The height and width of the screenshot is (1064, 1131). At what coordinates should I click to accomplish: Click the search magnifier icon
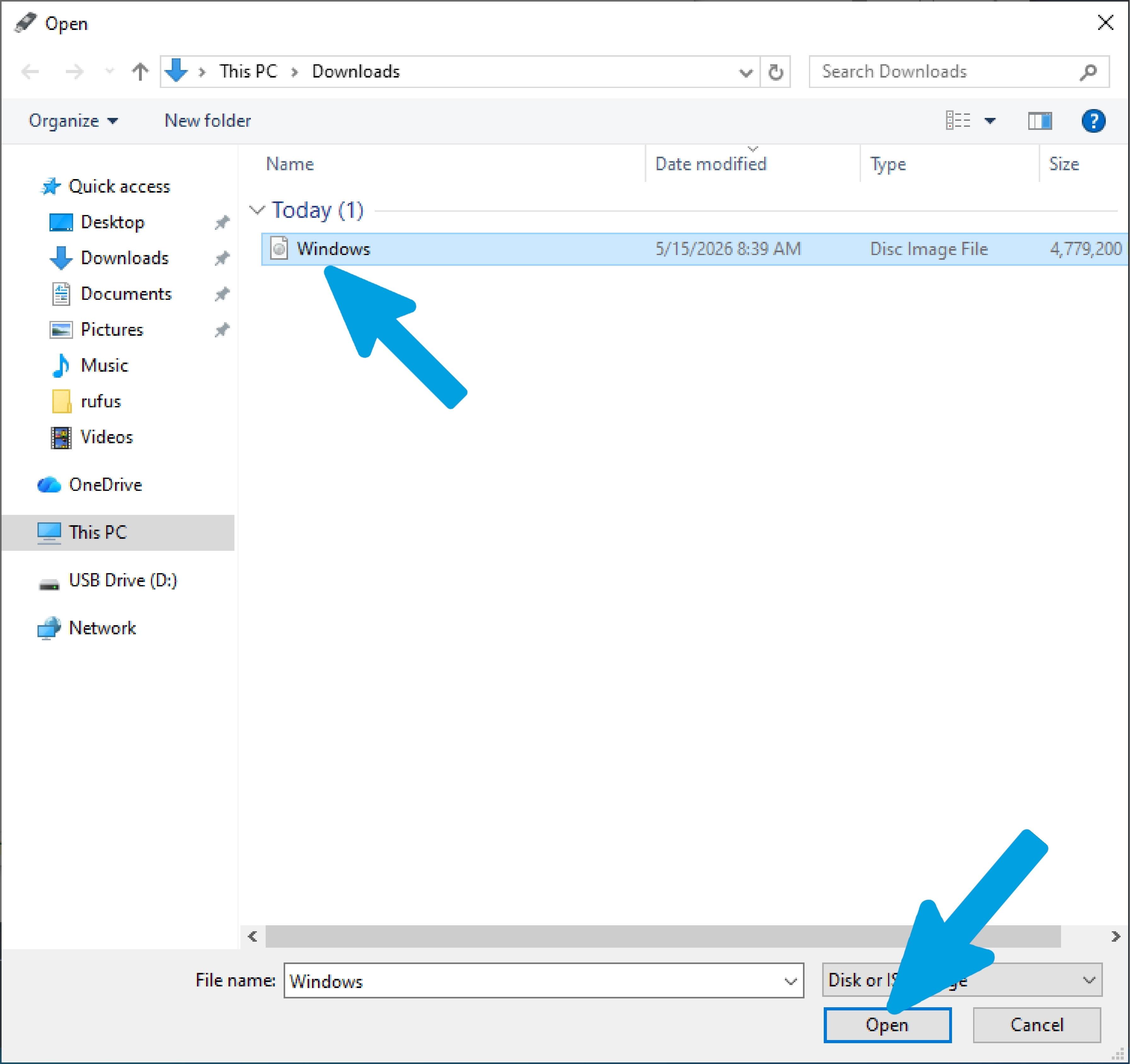(1088, 72)
